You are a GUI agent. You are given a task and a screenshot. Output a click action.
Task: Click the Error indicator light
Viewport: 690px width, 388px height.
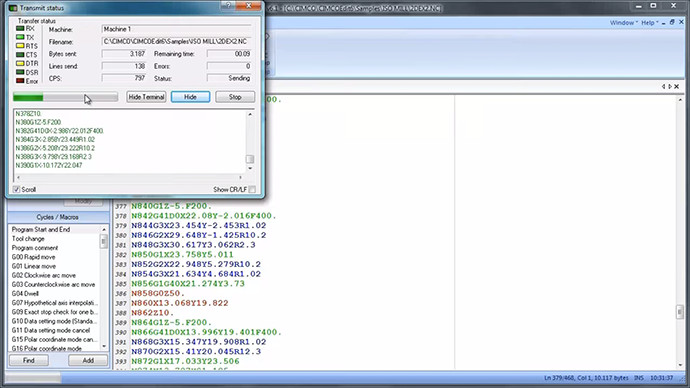20,81
